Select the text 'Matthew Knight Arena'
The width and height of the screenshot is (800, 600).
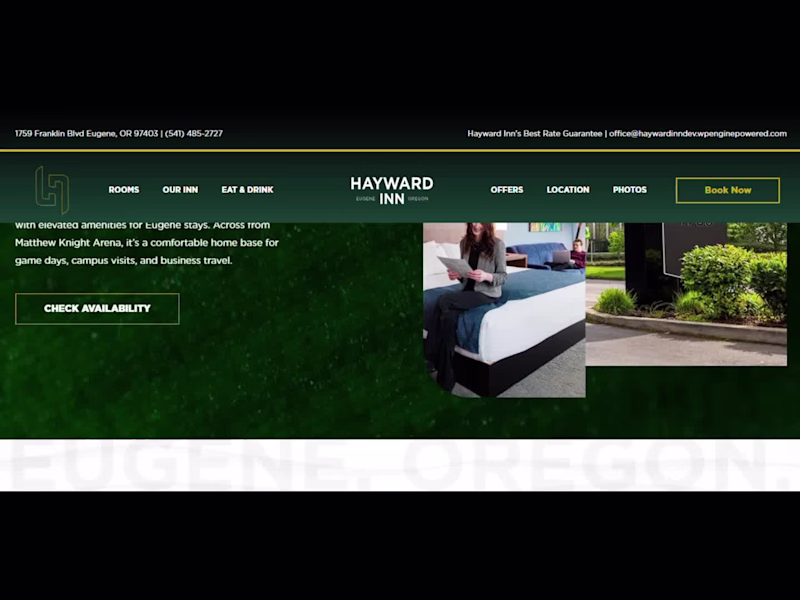(x=68, y=243)
